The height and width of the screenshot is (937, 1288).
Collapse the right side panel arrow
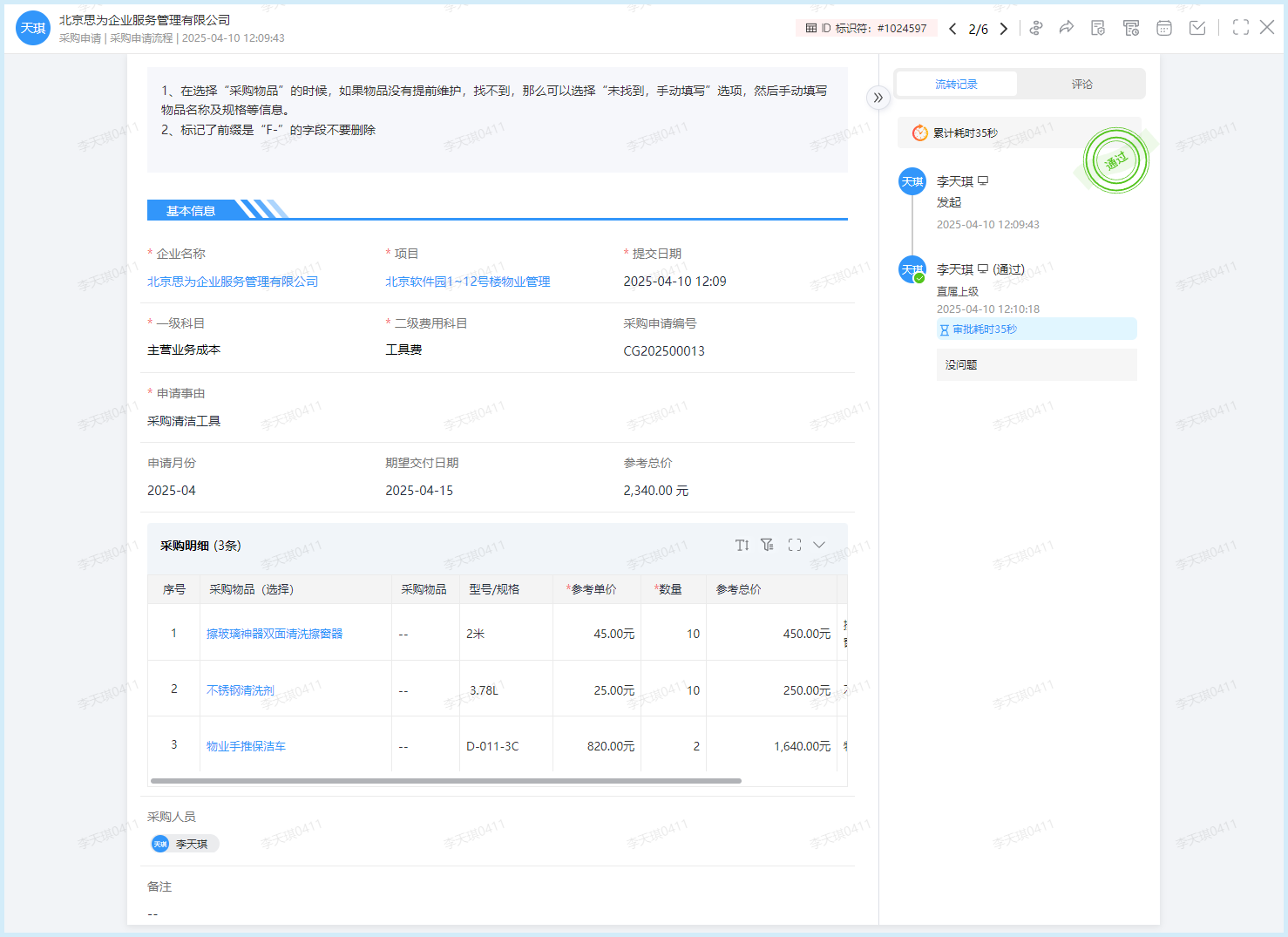(x=878, y=98)
